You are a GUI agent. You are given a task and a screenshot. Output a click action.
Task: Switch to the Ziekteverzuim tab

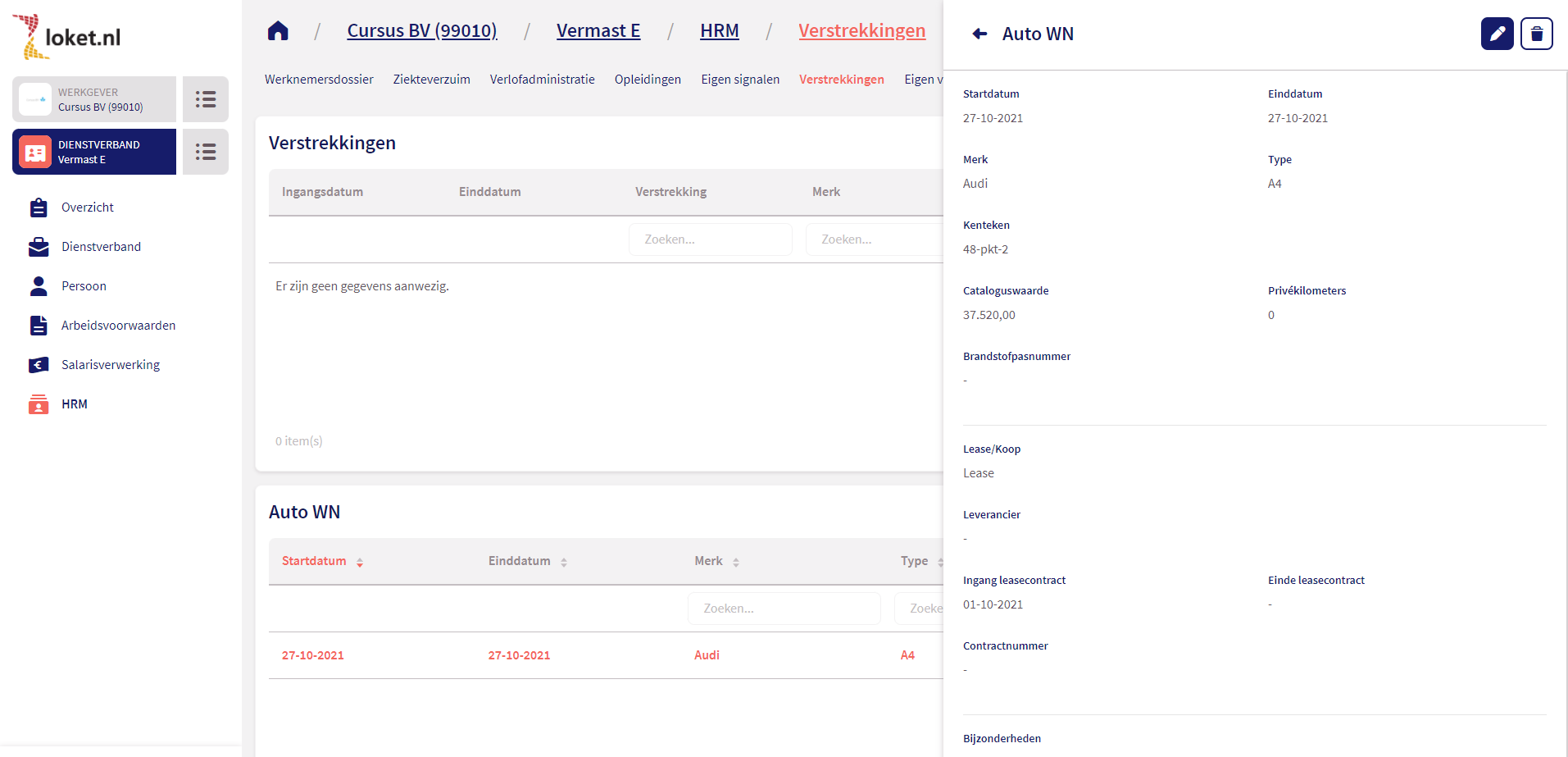pos(431,80)
